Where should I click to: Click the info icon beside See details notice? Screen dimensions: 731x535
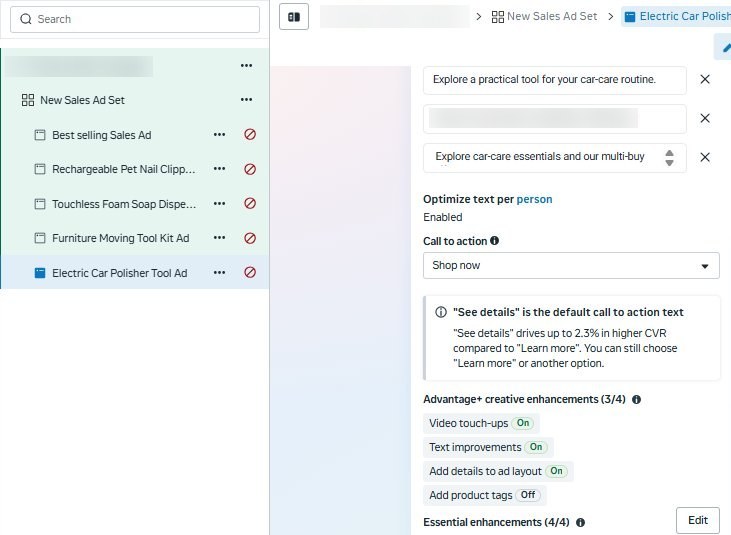[x=441, y=312]
